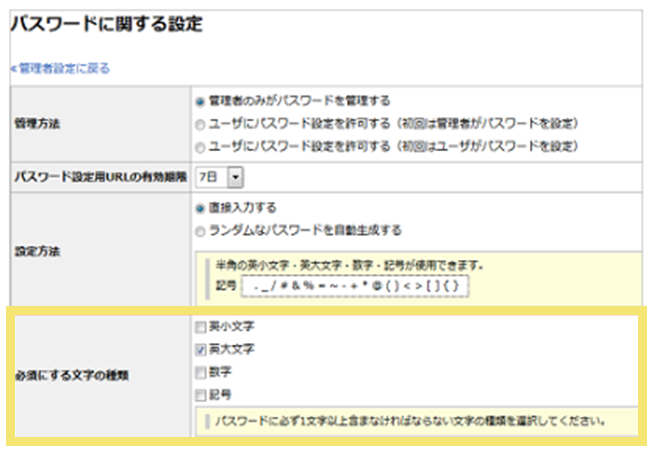The width and height of the screenshot is (654, 455).
Task: Select the 初回は管理者がパスワードを設定 radio option
Action: point(201,123)
